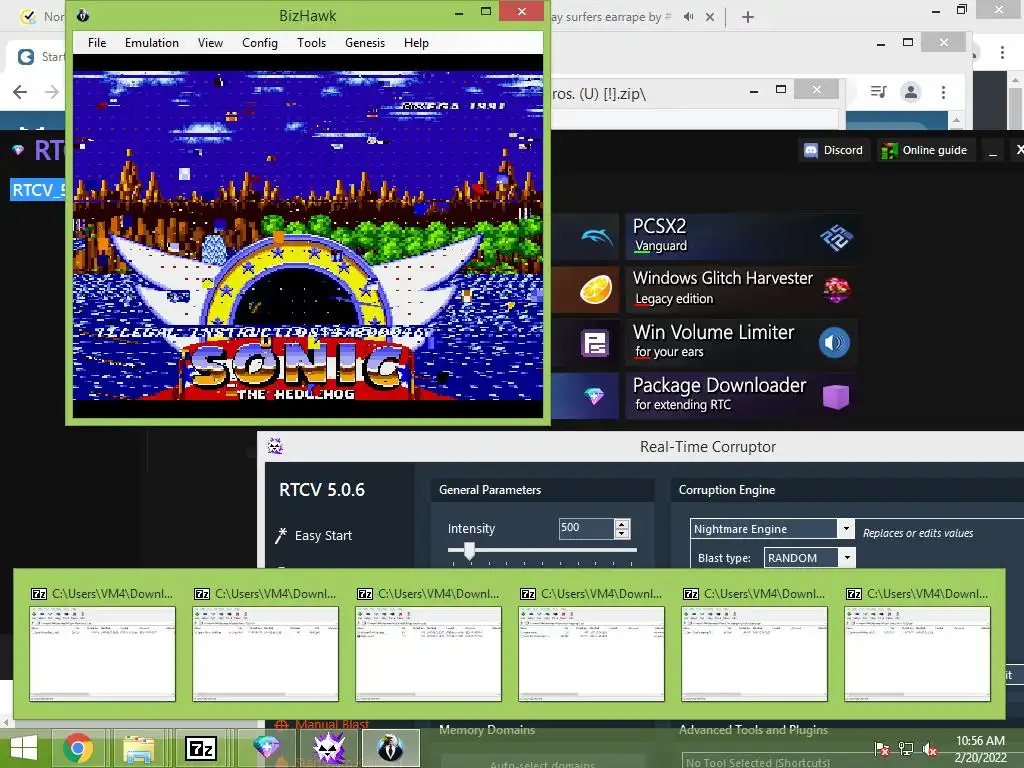The width and height of the screenshot is (1024, 768).
Task: Click the diamond gem icon beside Package Downloader
Action: tap(594, 395)
